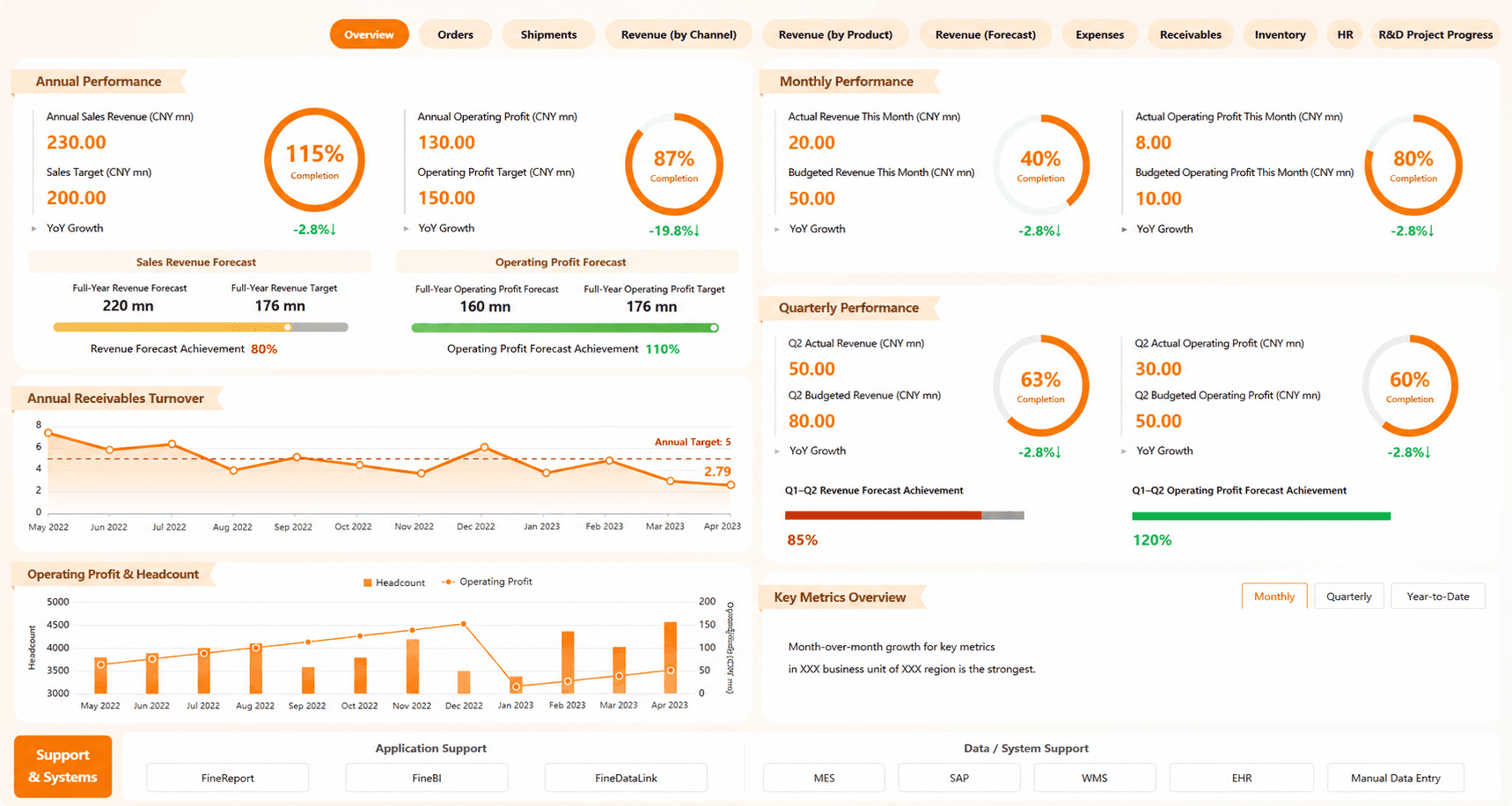Screen dimensions: 1512x806
Task: Click the Manual Data Entry button
Action: click(x=1395, y=778)
